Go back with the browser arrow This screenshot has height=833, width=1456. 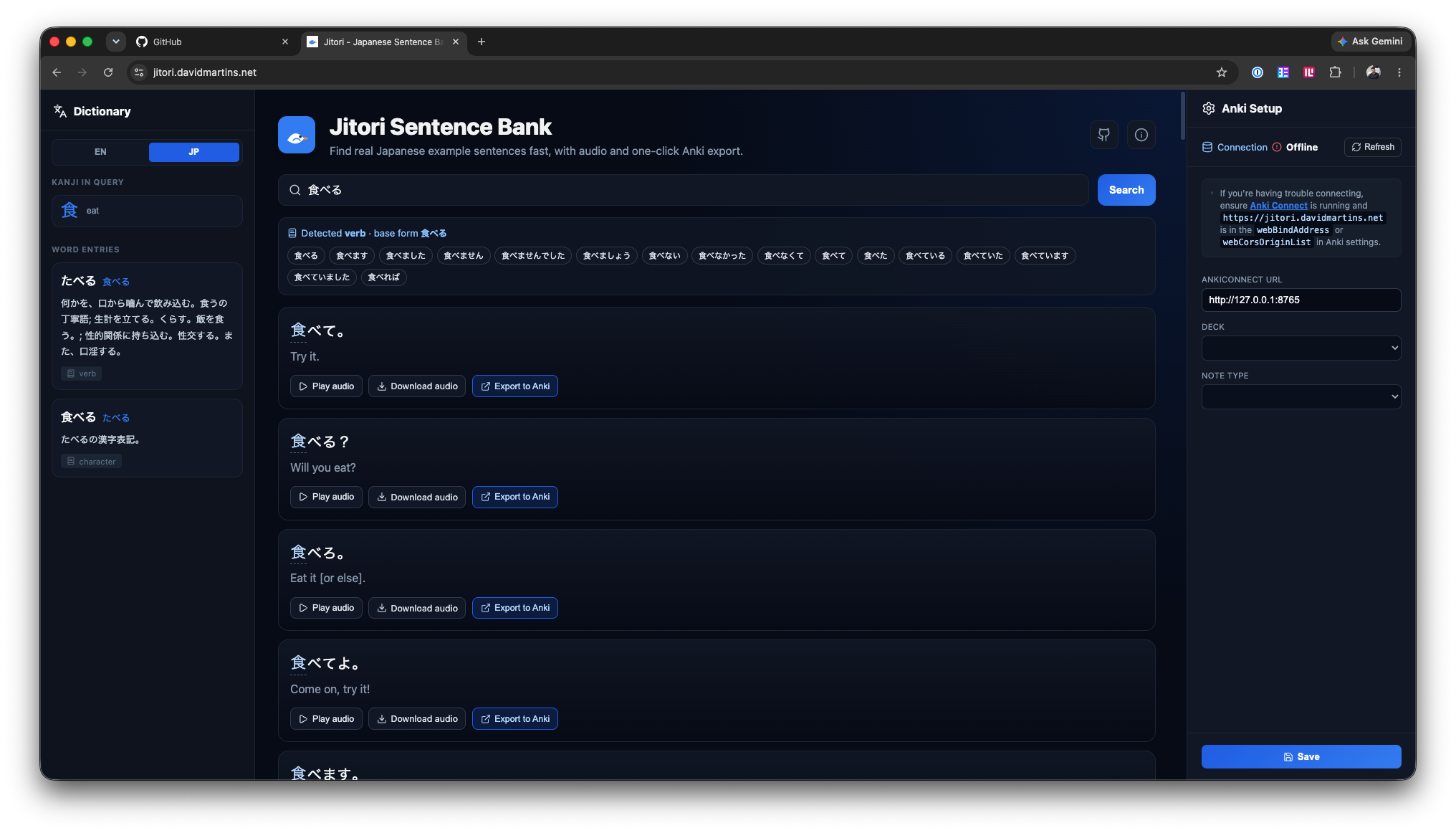tap(57, 72)
